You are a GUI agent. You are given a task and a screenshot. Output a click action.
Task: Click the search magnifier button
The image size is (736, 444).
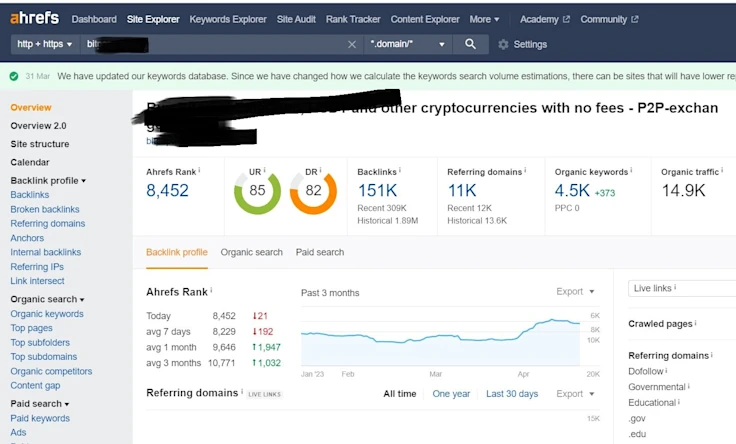point(470,44)
